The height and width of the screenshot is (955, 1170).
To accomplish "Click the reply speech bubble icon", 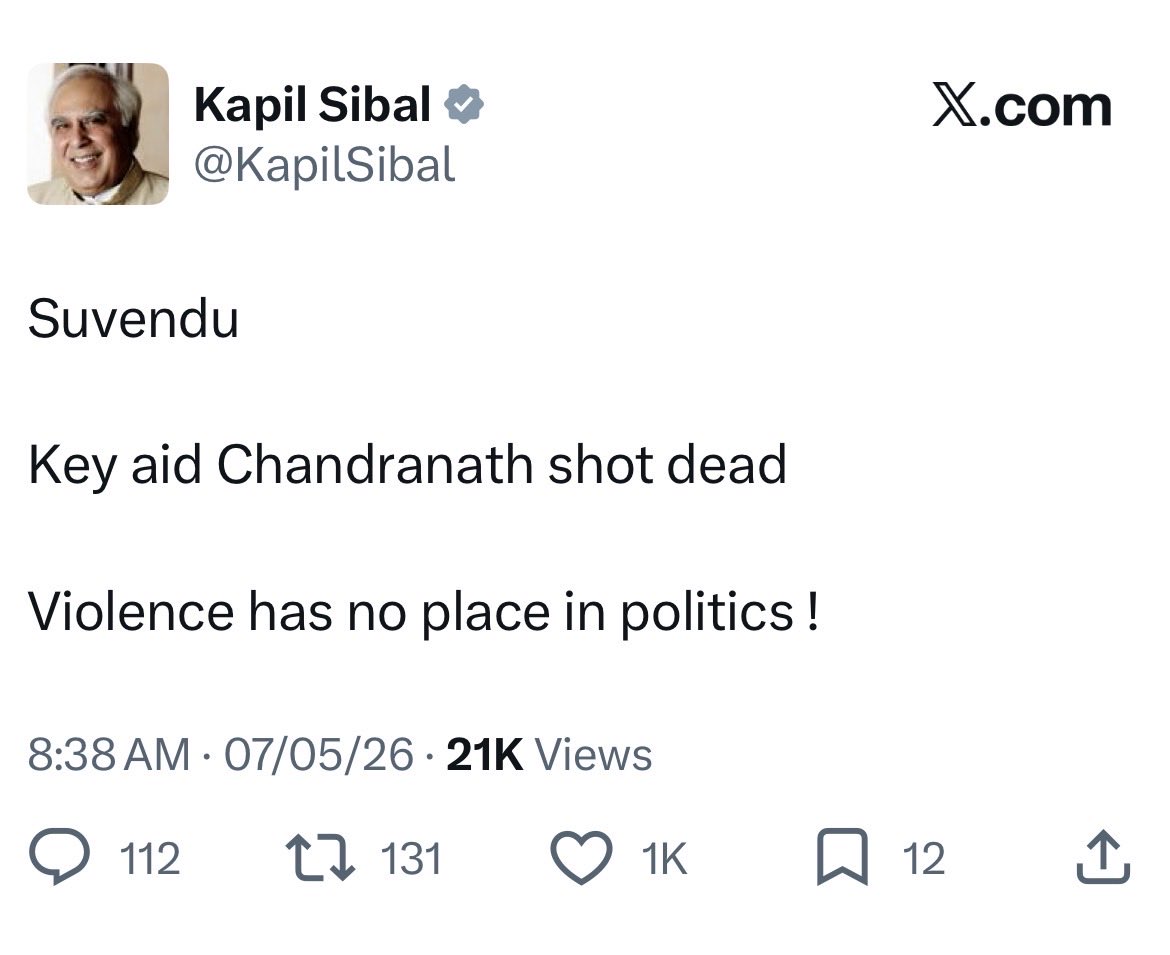I will (59, 857).
